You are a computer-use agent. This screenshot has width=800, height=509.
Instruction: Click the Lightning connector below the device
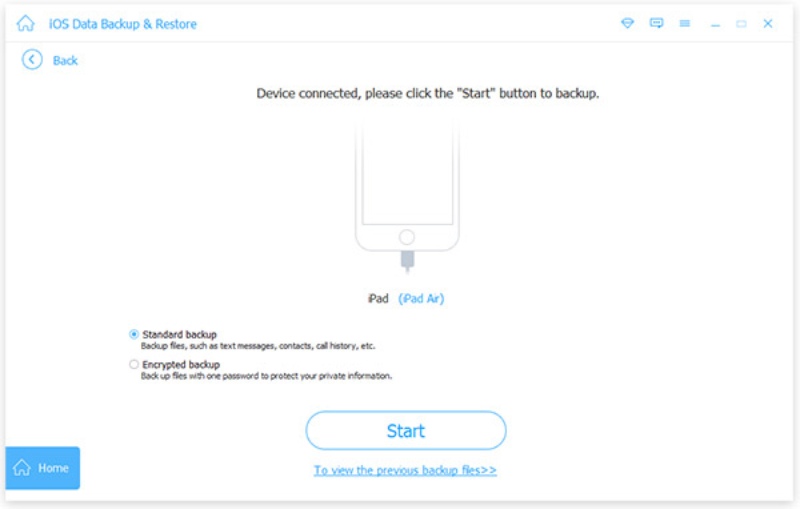click(x=406, y=262)
